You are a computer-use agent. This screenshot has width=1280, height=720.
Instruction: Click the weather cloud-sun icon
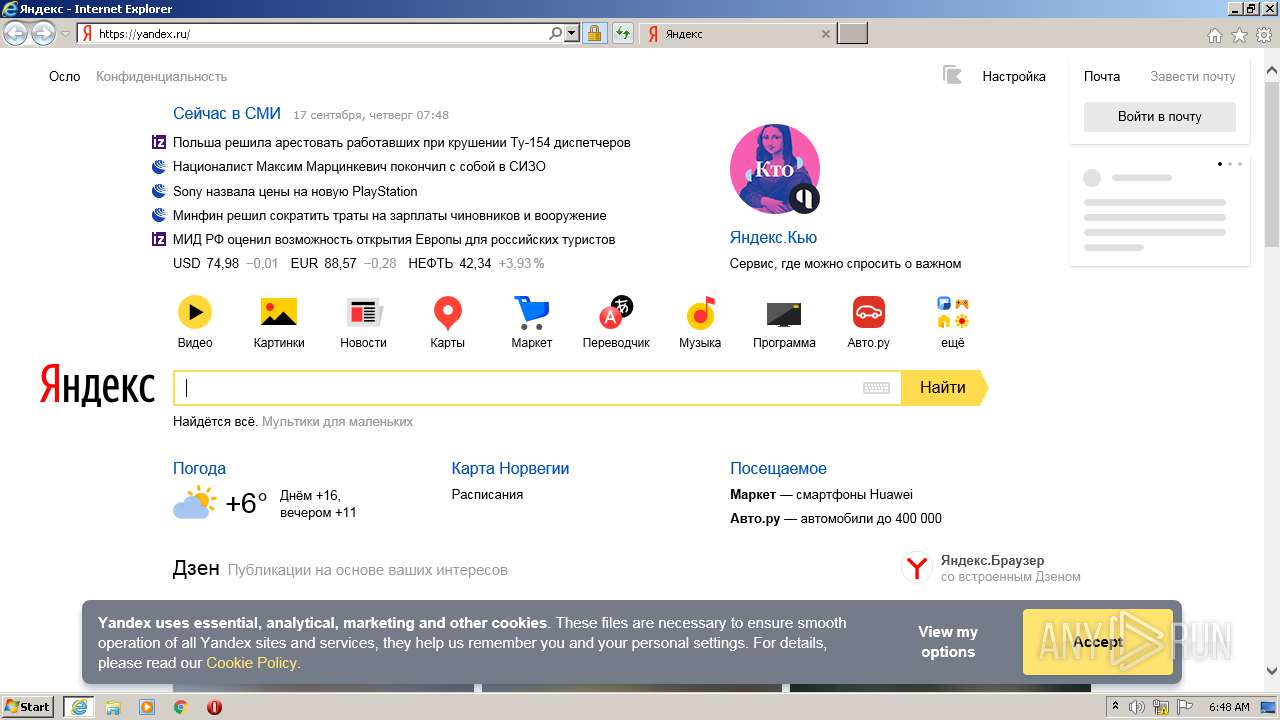pyautogui.click(x=194, y=502)
